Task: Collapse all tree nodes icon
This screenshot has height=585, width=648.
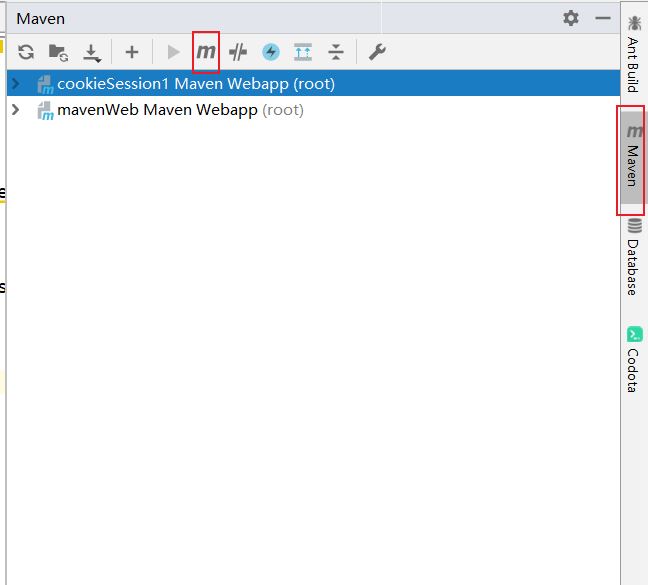Action: (x=336, y=52)
